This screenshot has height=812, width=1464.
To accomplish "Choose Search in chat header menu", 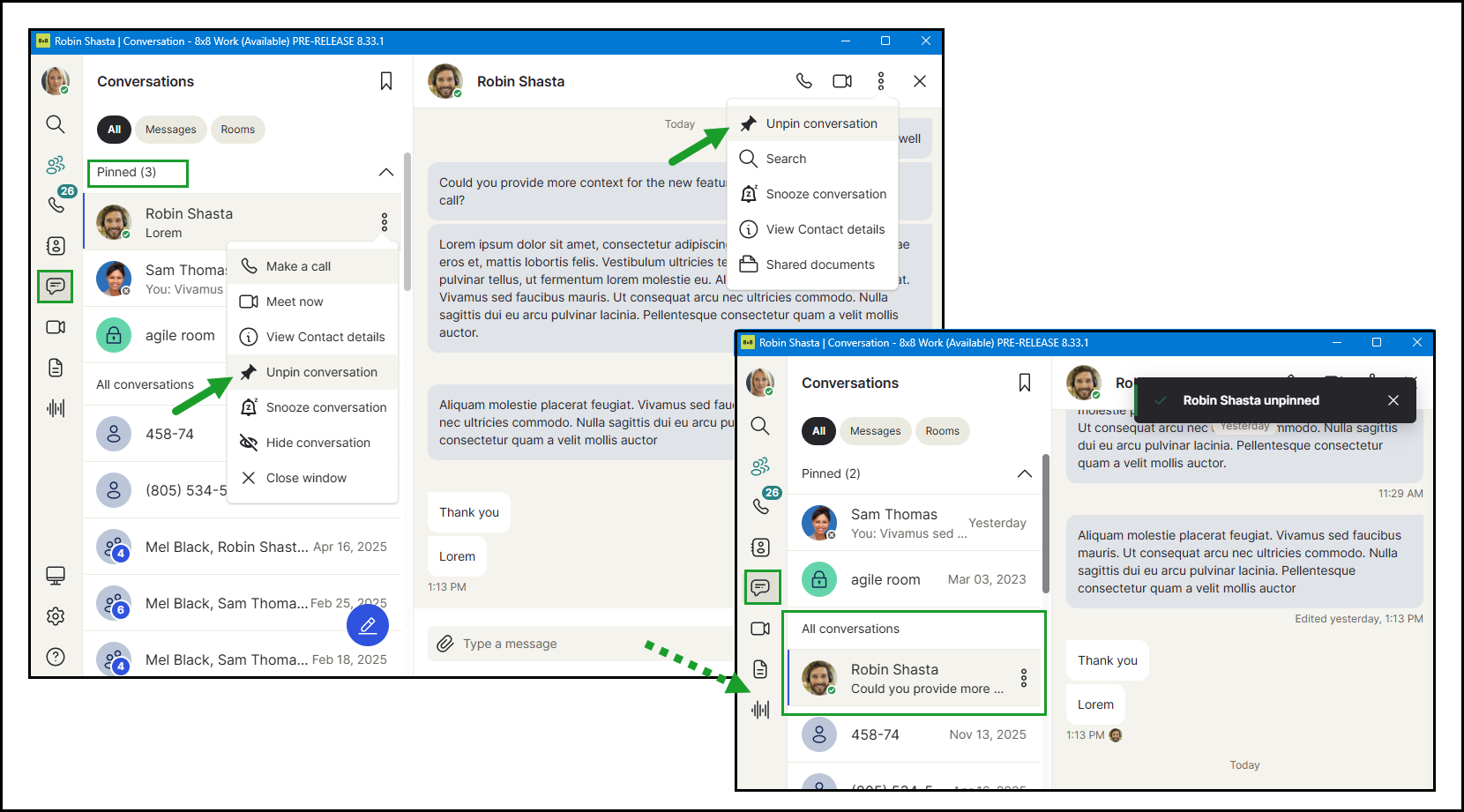I will coord(813,159).
